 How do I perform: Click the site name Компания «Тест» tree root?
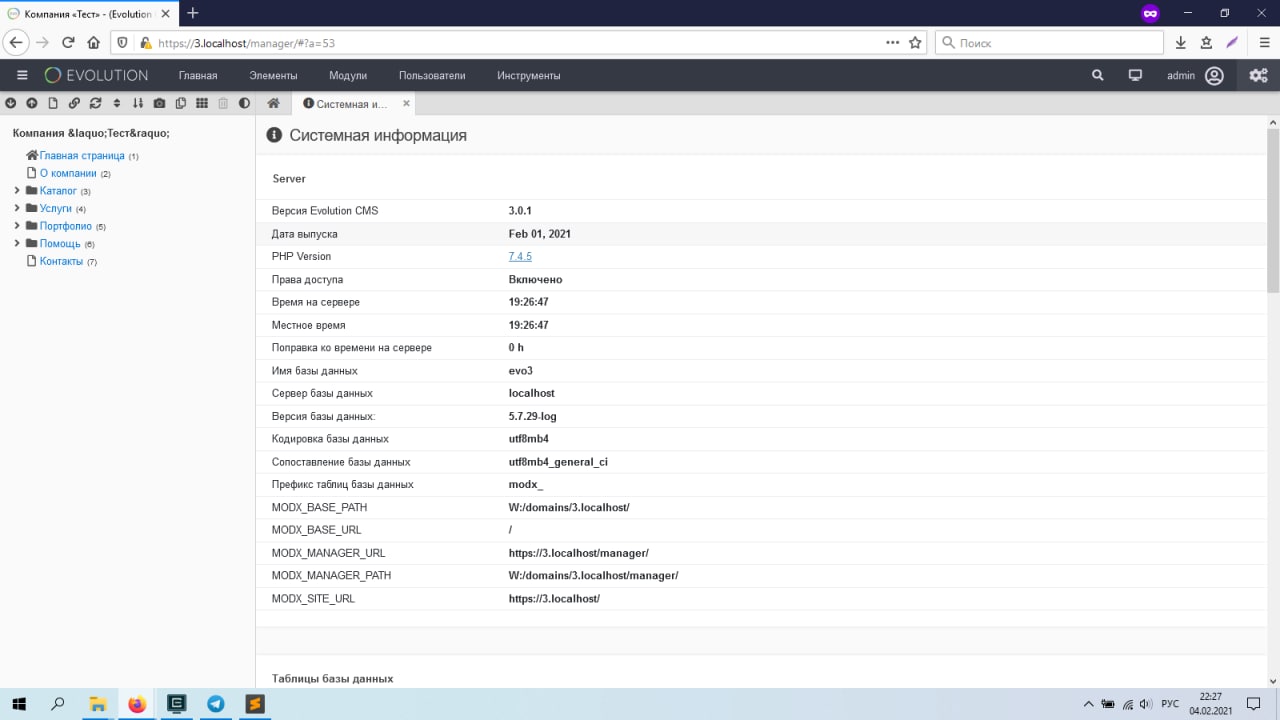pyautogui.click(x=91, y=133)
